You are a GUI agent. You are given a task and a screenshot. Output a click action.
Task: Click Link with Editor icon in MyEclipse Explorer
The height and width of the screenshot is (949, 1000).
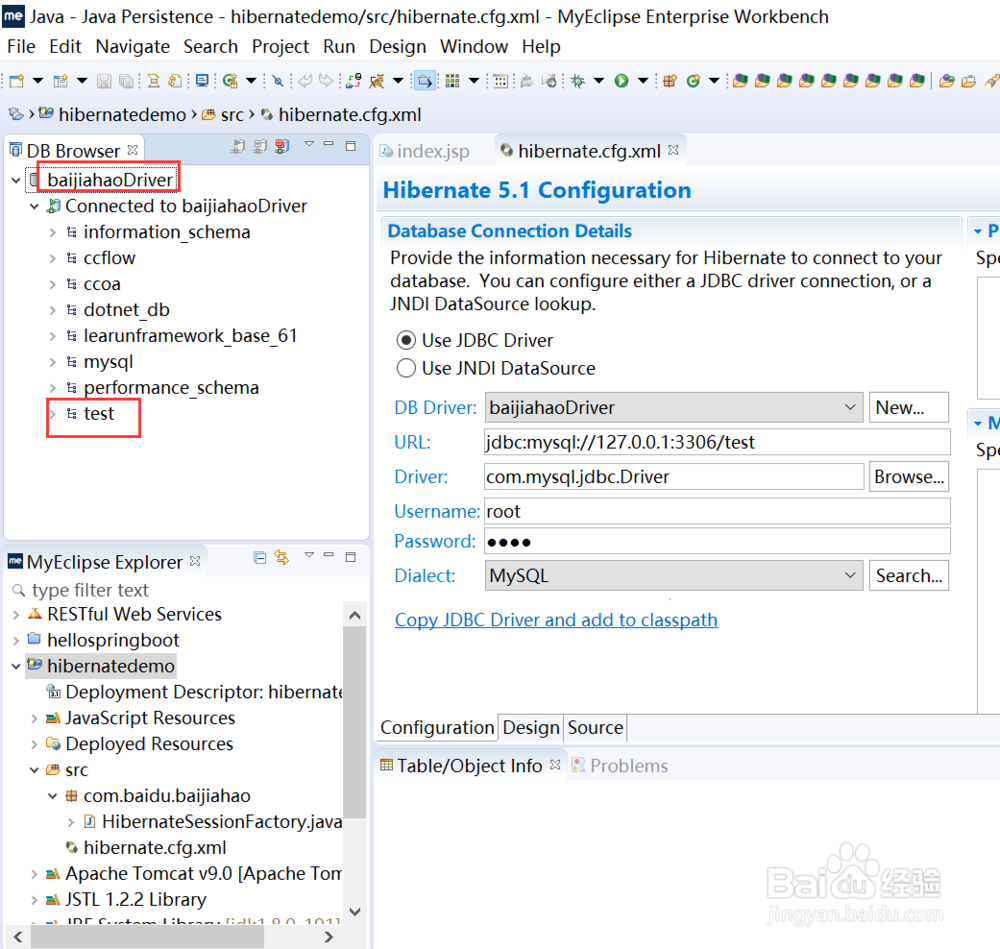(281, 557)
